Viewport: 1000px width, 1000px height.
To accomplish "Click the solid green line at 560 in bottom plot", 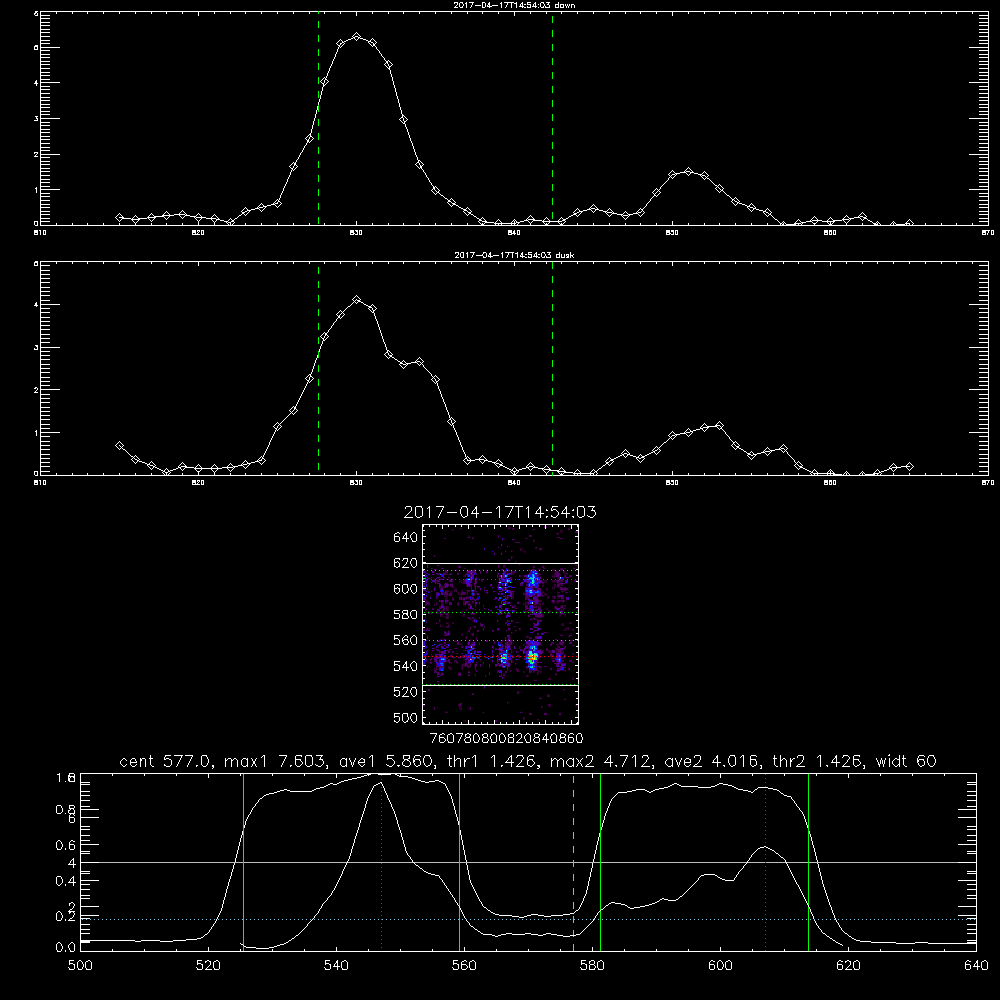I will coord(459,862).
